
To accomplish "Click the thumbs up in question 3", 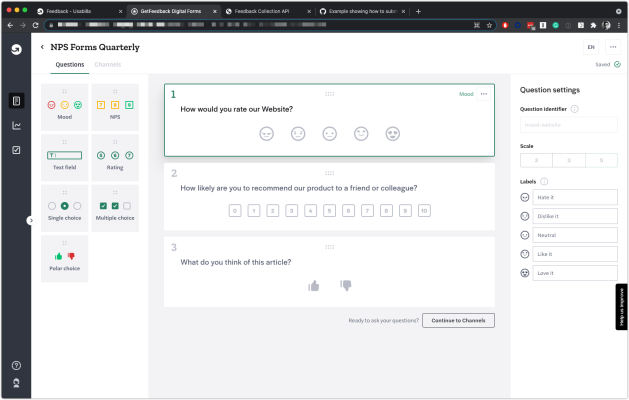I will (314, 285).
